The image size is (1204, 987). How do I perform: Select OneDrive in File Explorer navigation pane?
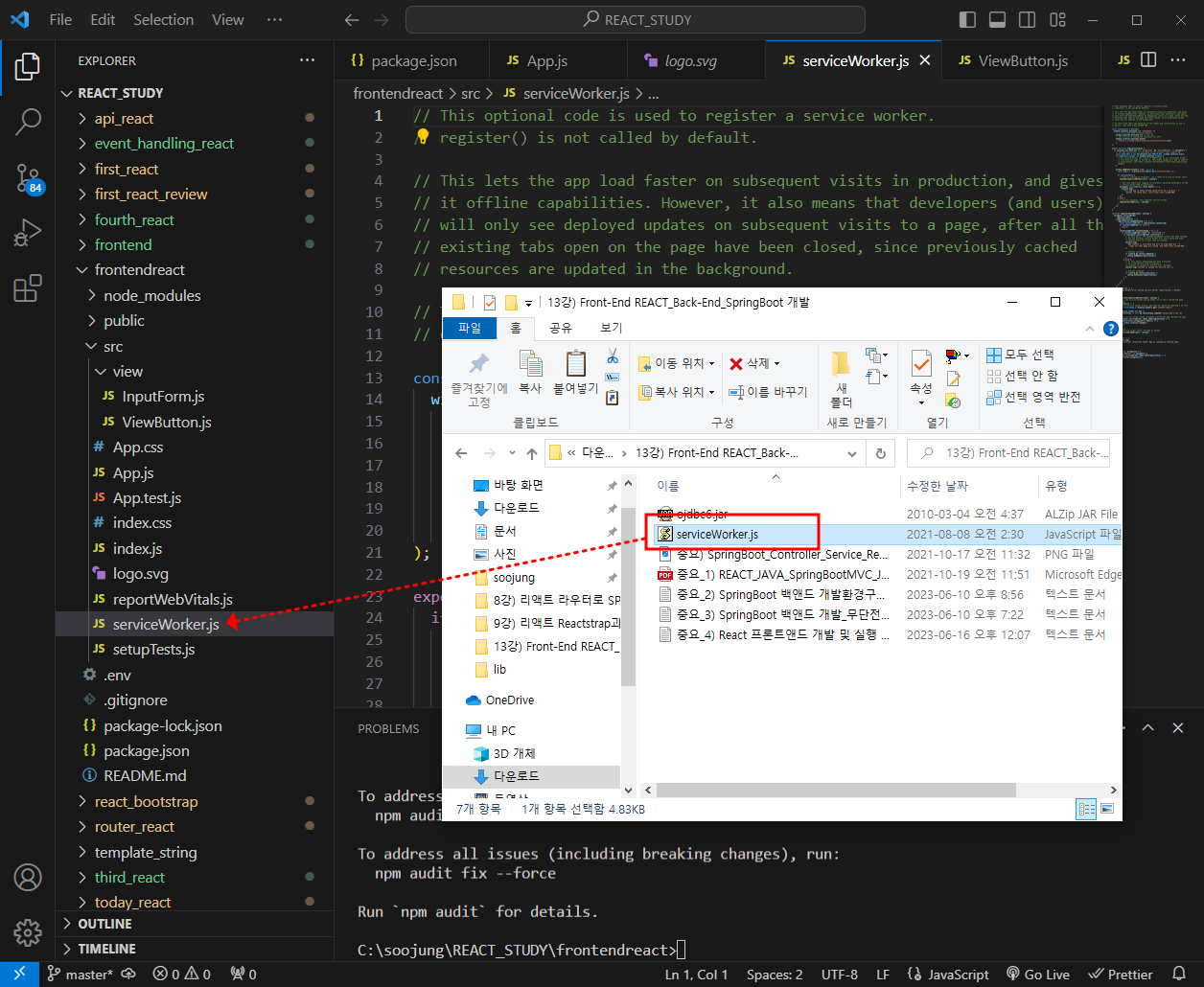tap(509, 700)
